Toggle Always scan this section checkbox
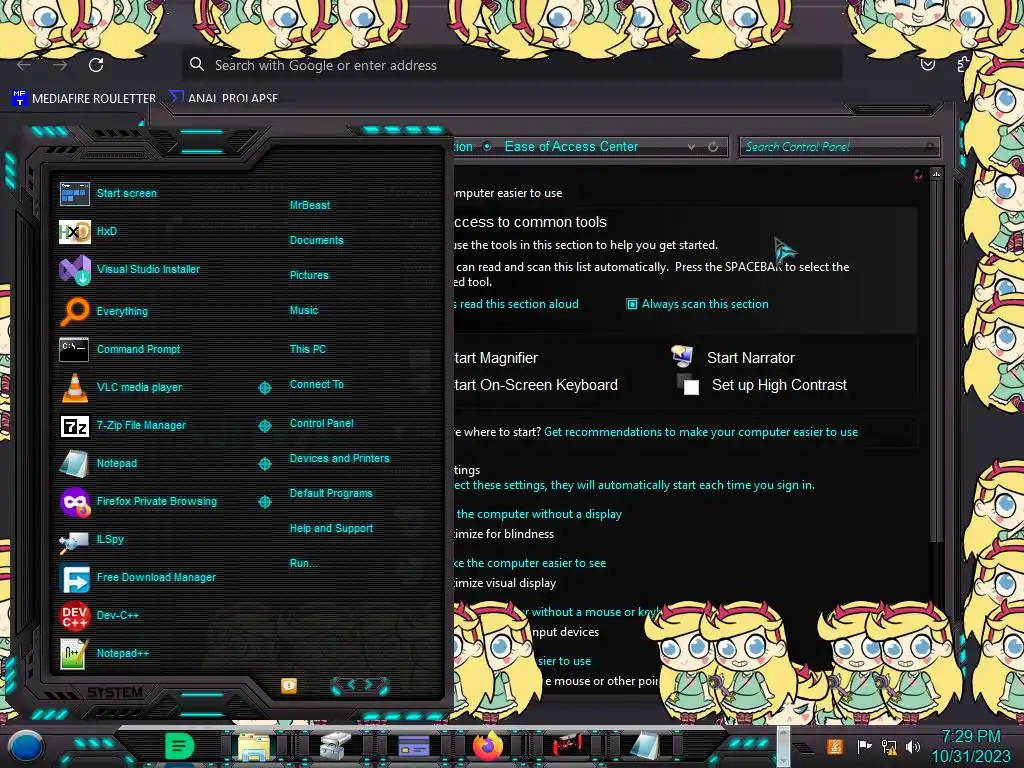The height and width of the screenshot is (768, 1024). tap(632, 304)
